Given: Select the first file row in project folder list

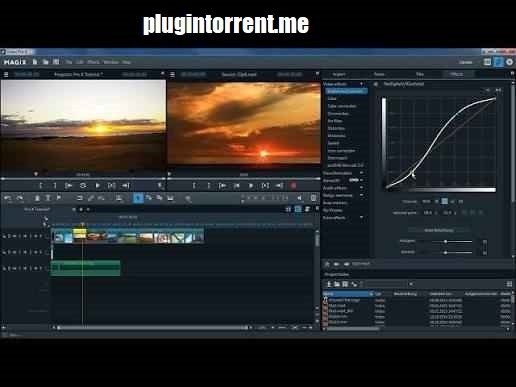Looking at the screenshot, I should 417,300.
